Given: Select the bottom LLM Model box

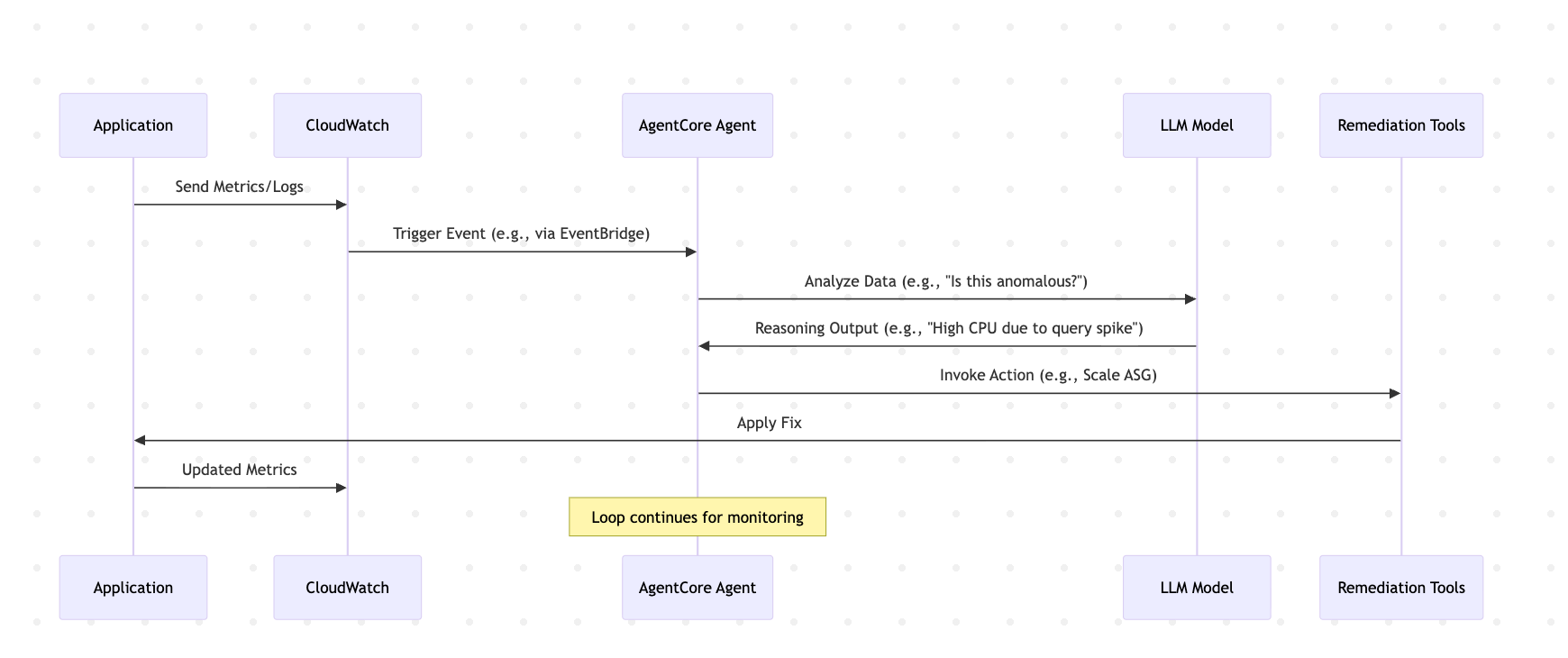Looking at the screenshot, I should (x=1197, y=588).
